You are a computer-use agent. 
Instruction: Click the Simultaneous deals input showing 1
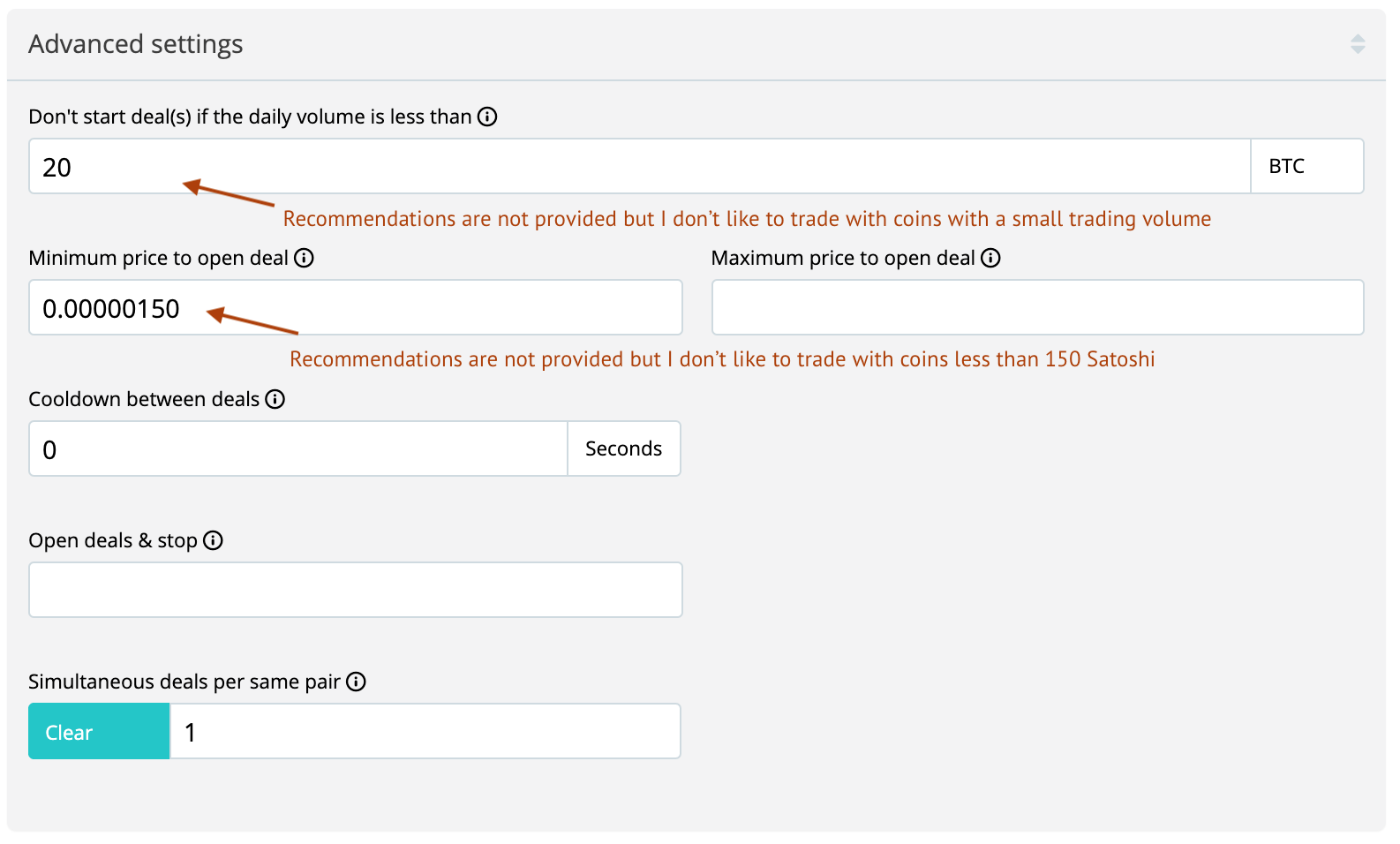pos(424,732)
